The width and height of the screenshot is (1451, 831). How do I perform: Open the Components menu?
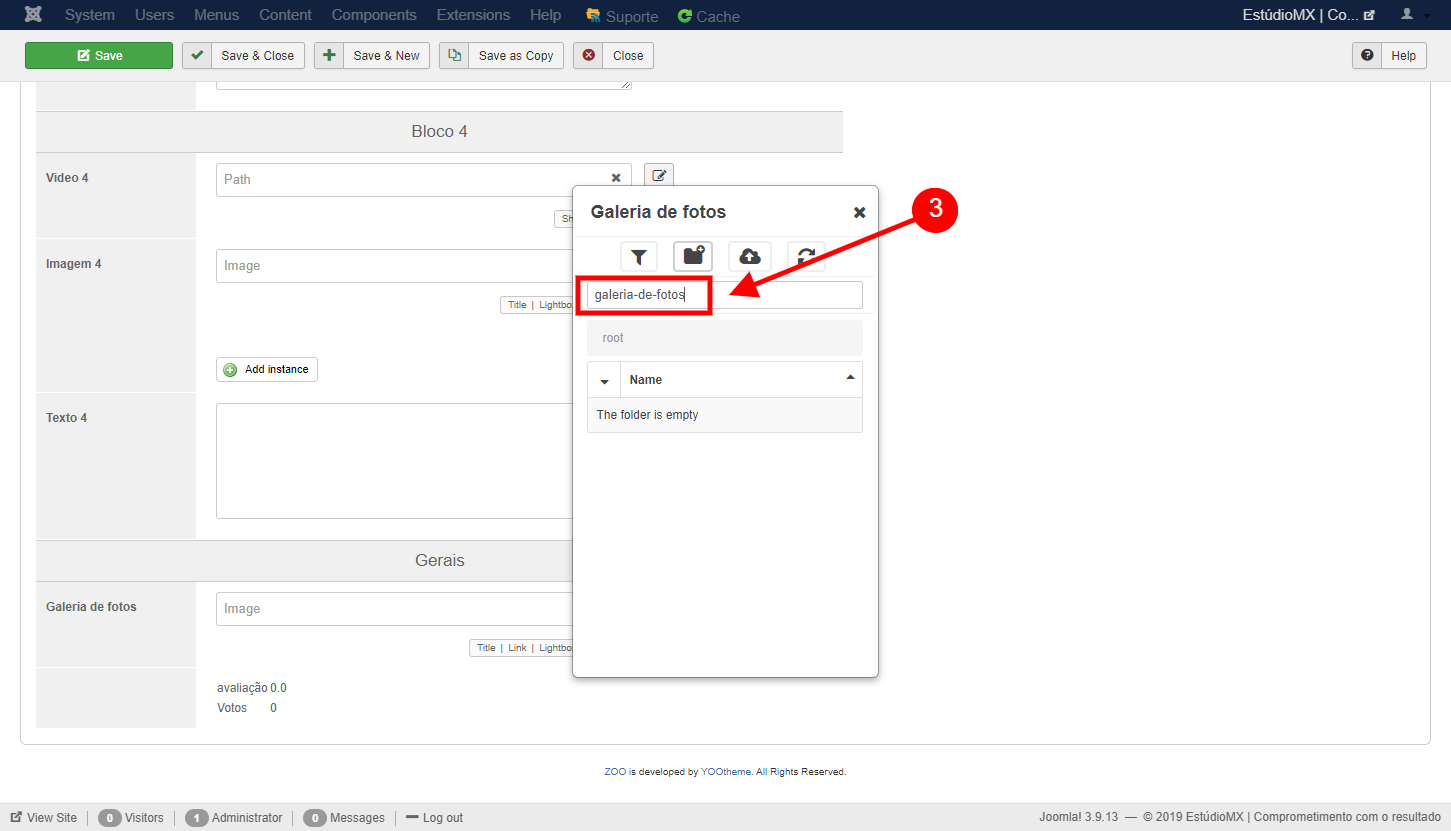[373, 15]
